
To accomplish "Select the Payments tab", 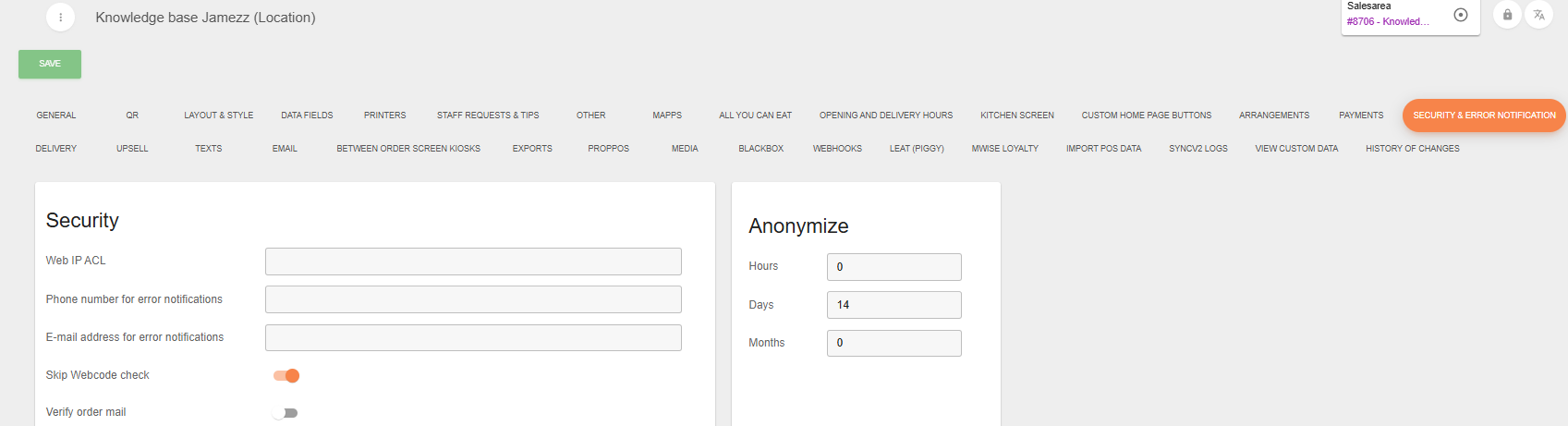I will coord(1361,116).
